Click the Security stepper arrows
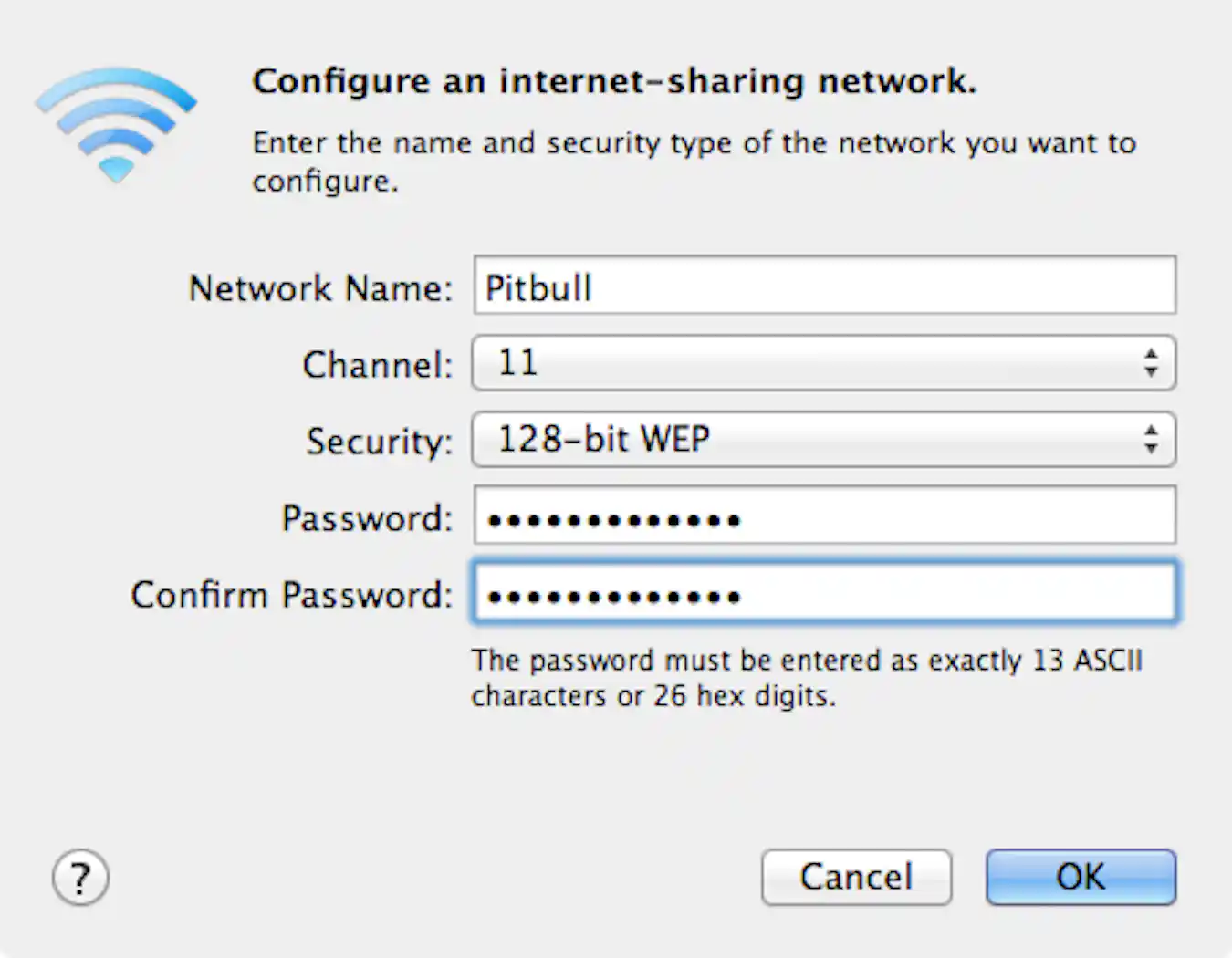 pyautogui.click(x=1152, y=439)
